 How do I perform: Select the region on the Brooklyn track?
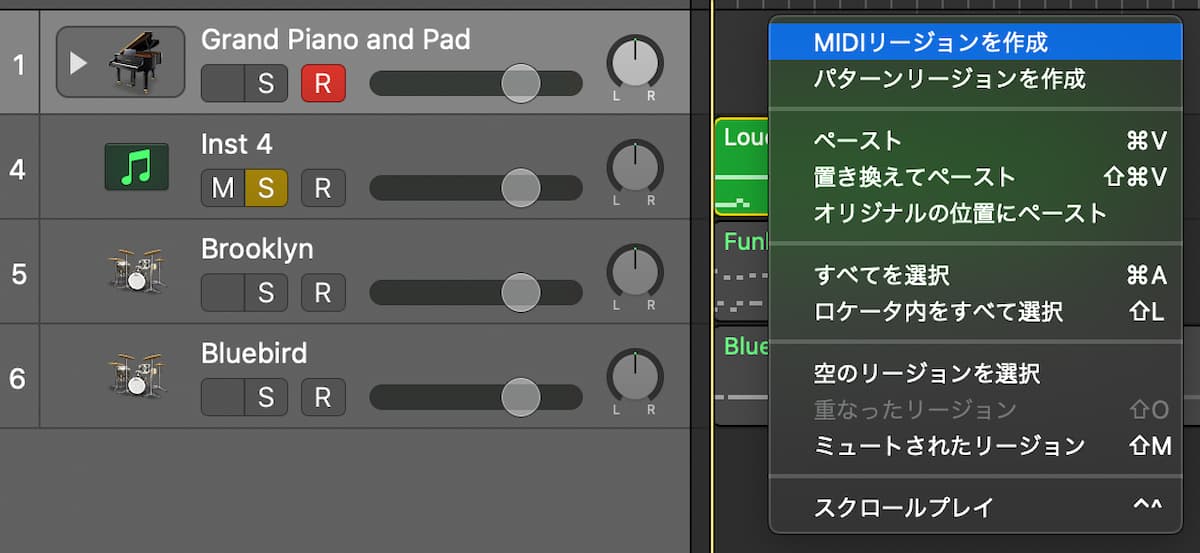741,271
